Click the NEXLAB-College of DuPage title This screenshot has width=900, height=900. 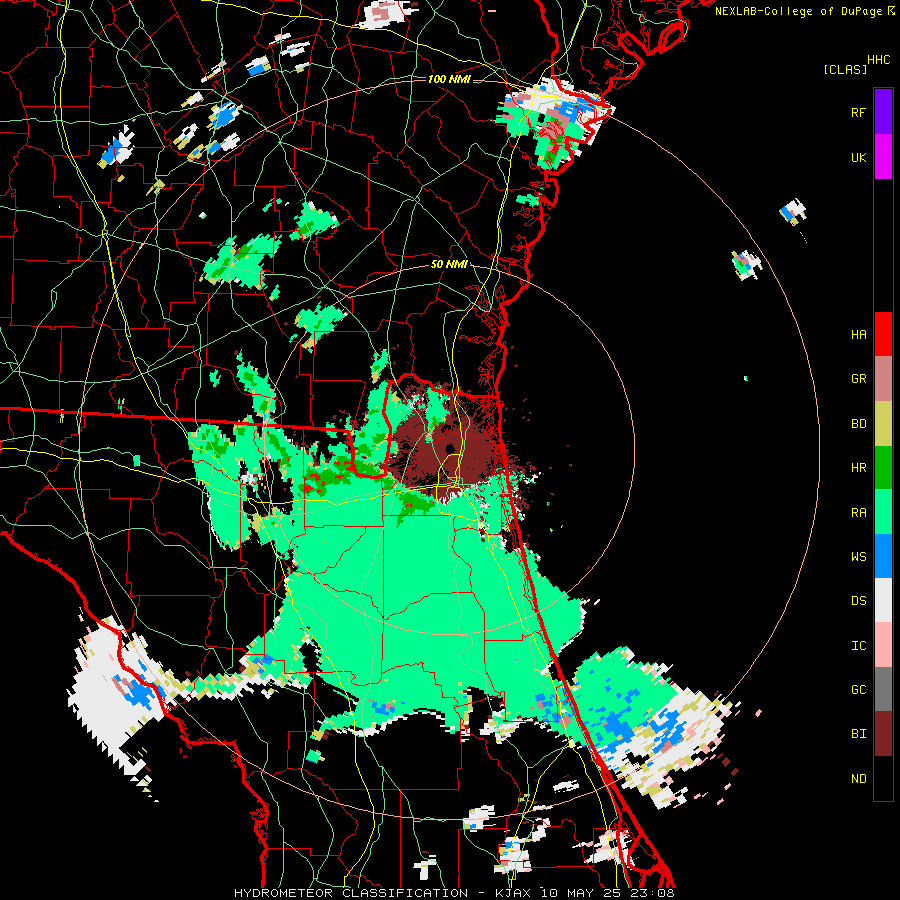[798, 11]
